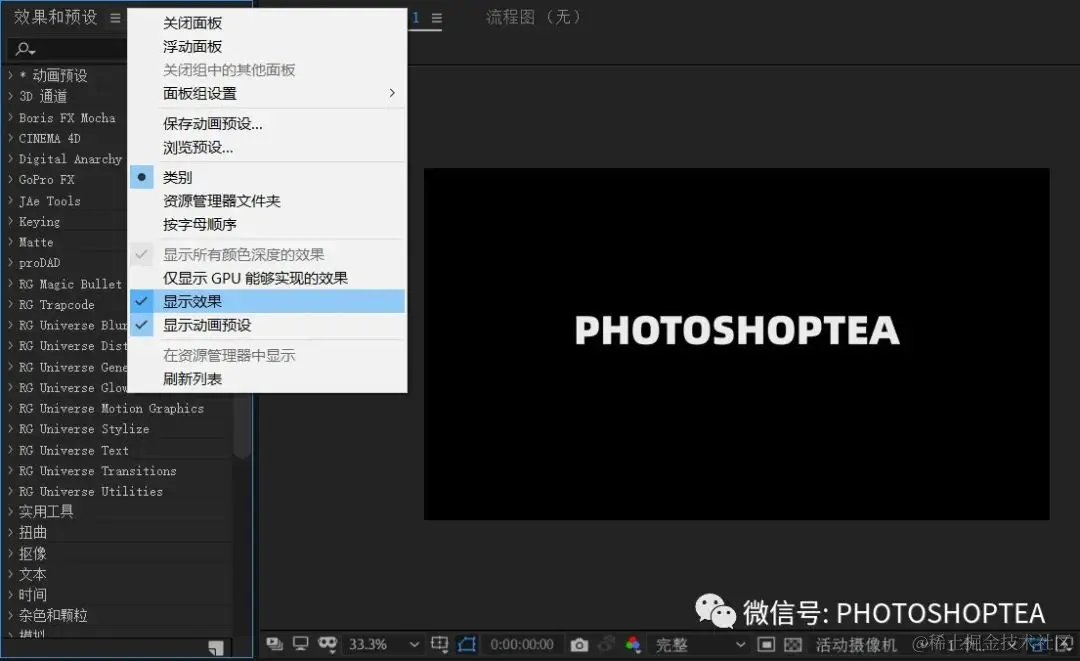Open the 33.3% magnification dropdown
1080x661 pixels.
tap(383, 644)
